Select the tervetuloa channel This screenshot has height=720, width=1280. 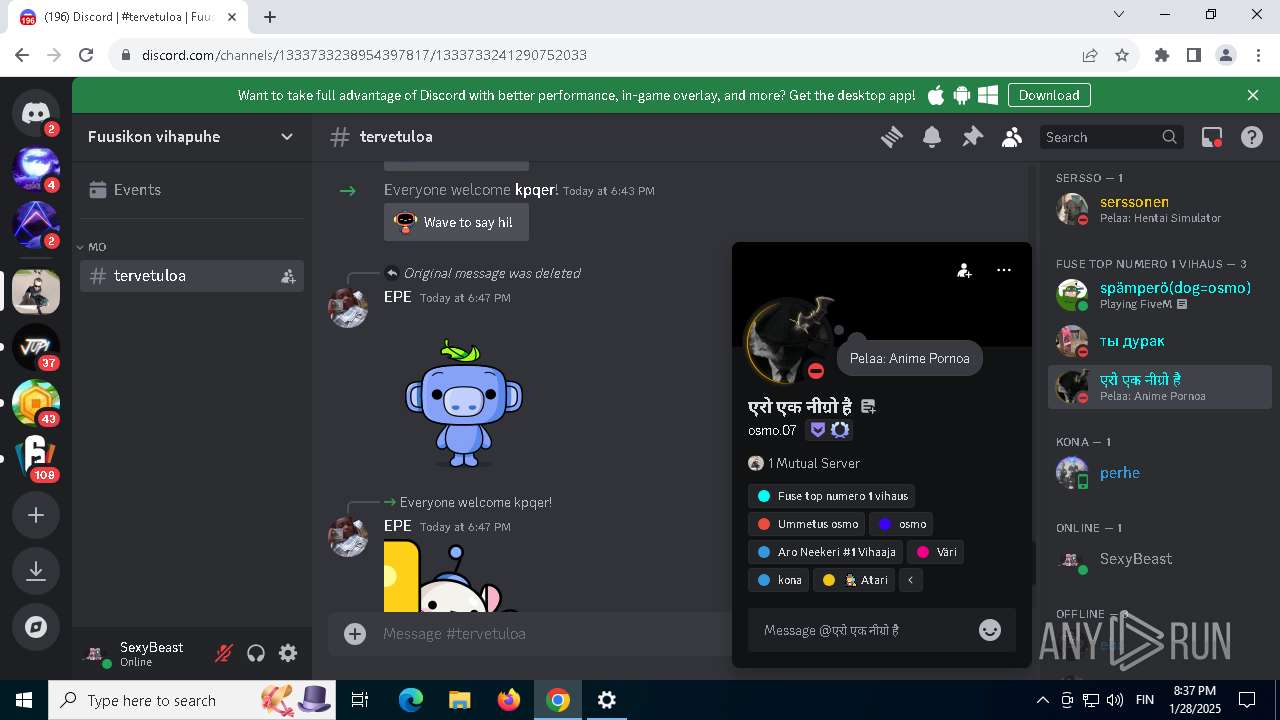192,276
